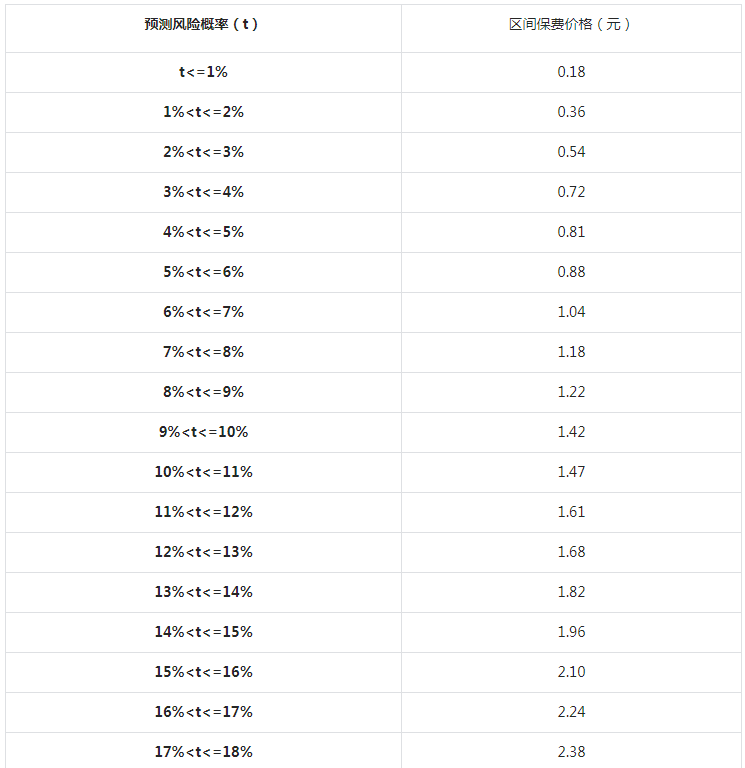The height and width of the screenshot is (768, 745).
Task: Click the 2.38 price cell
Action: point(571,752)
